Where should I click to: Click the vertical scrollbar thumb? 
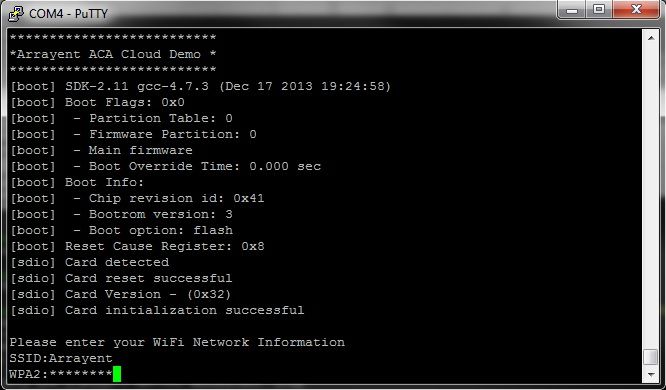pyautogui.click(x=651, y=357)
